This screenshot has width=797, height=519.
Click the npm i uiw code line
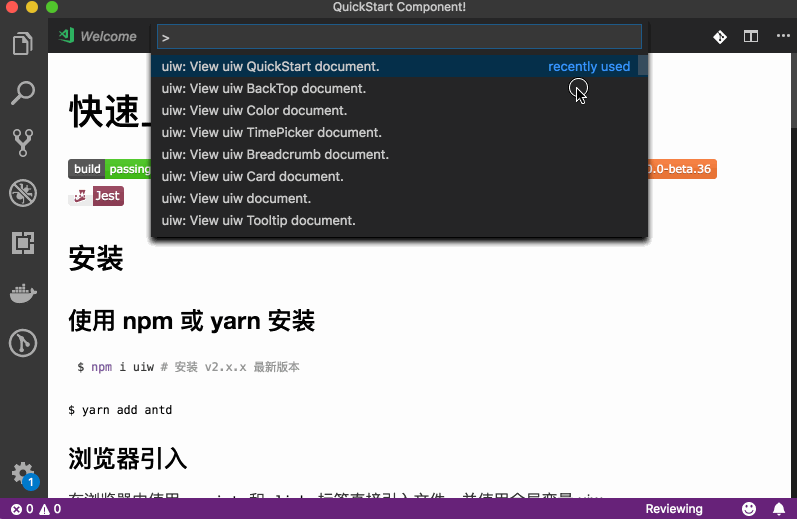pyautogui.click(x=188, y=367)
